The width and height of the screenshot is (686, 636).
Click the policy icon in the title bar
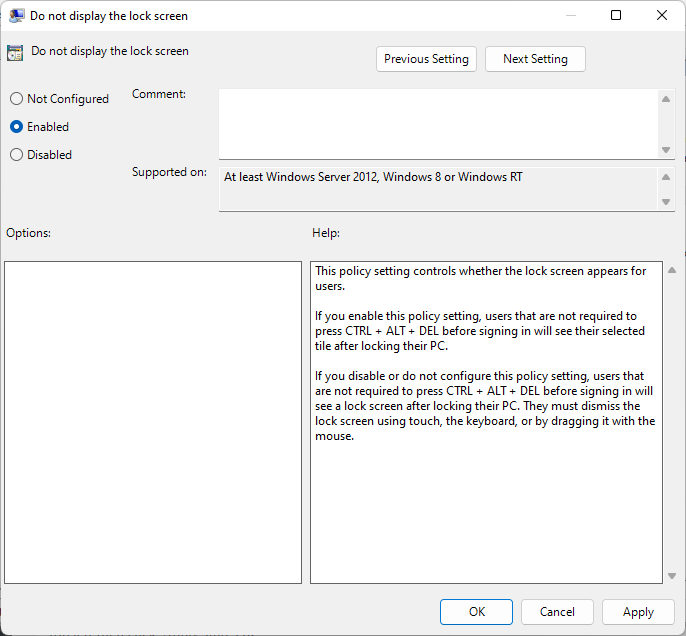17,16
